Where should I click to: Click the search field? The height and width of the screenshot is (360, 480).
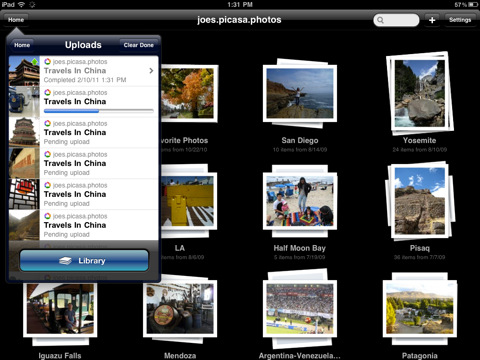396,20
